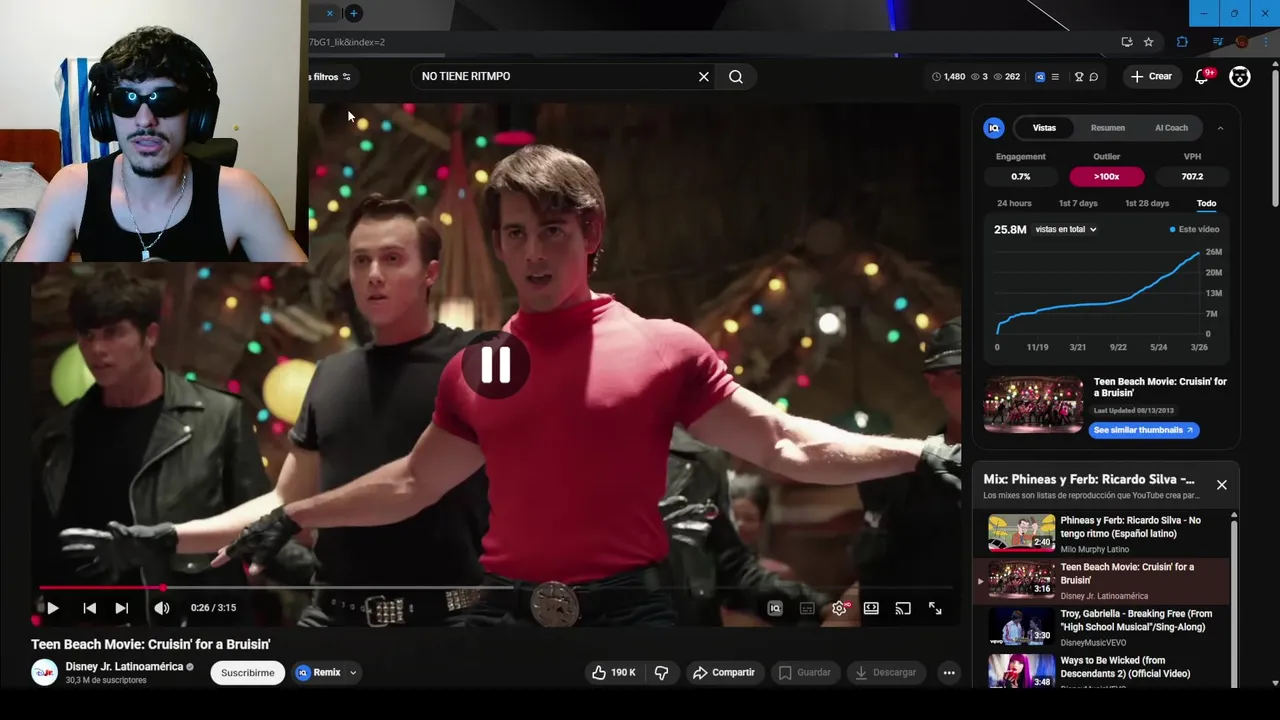Clear the search box with the X icon
This screenshot has width=1280, height=720.
point(704,77)
